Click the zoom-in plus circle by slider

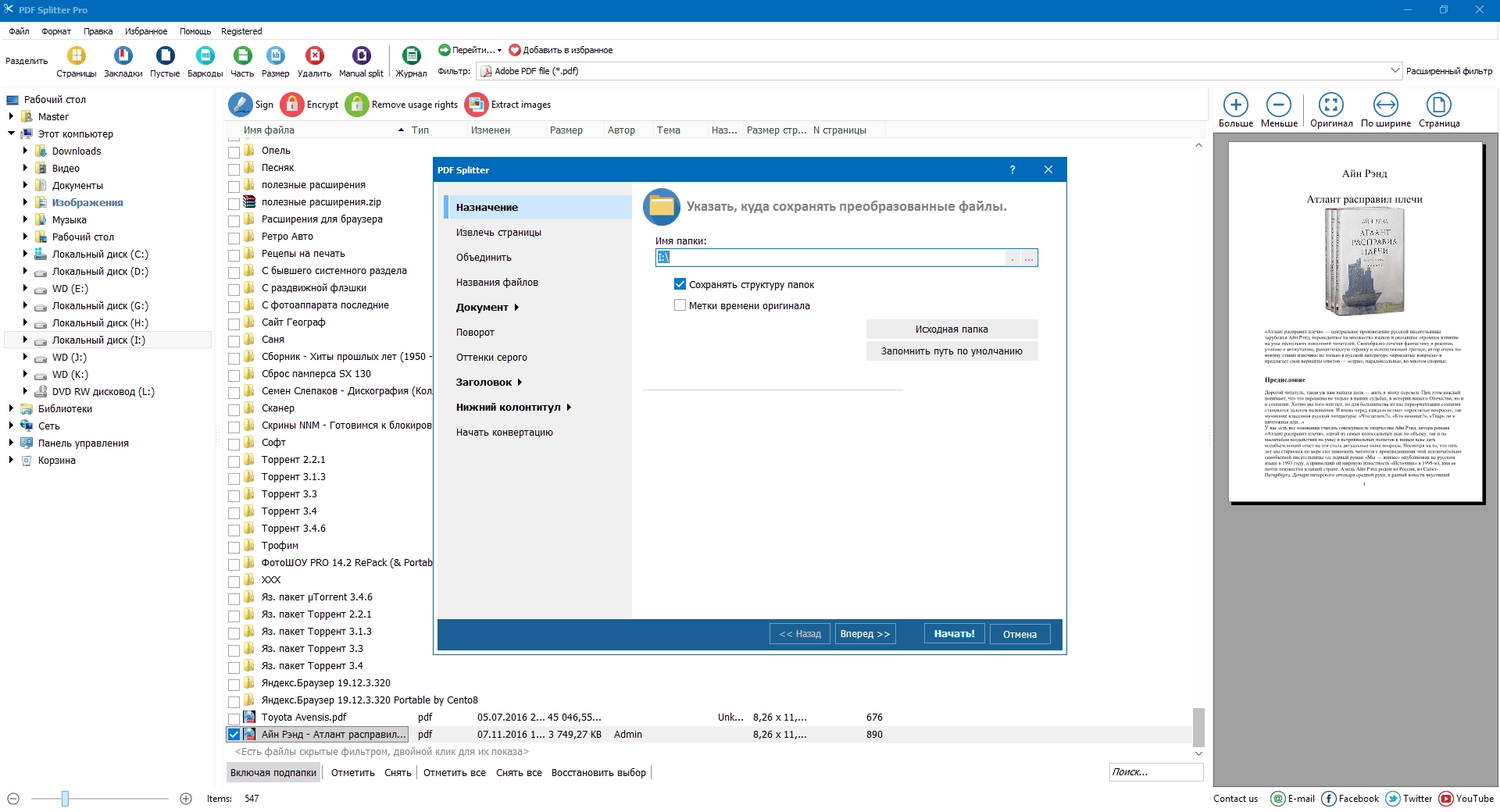click(186, 799)
